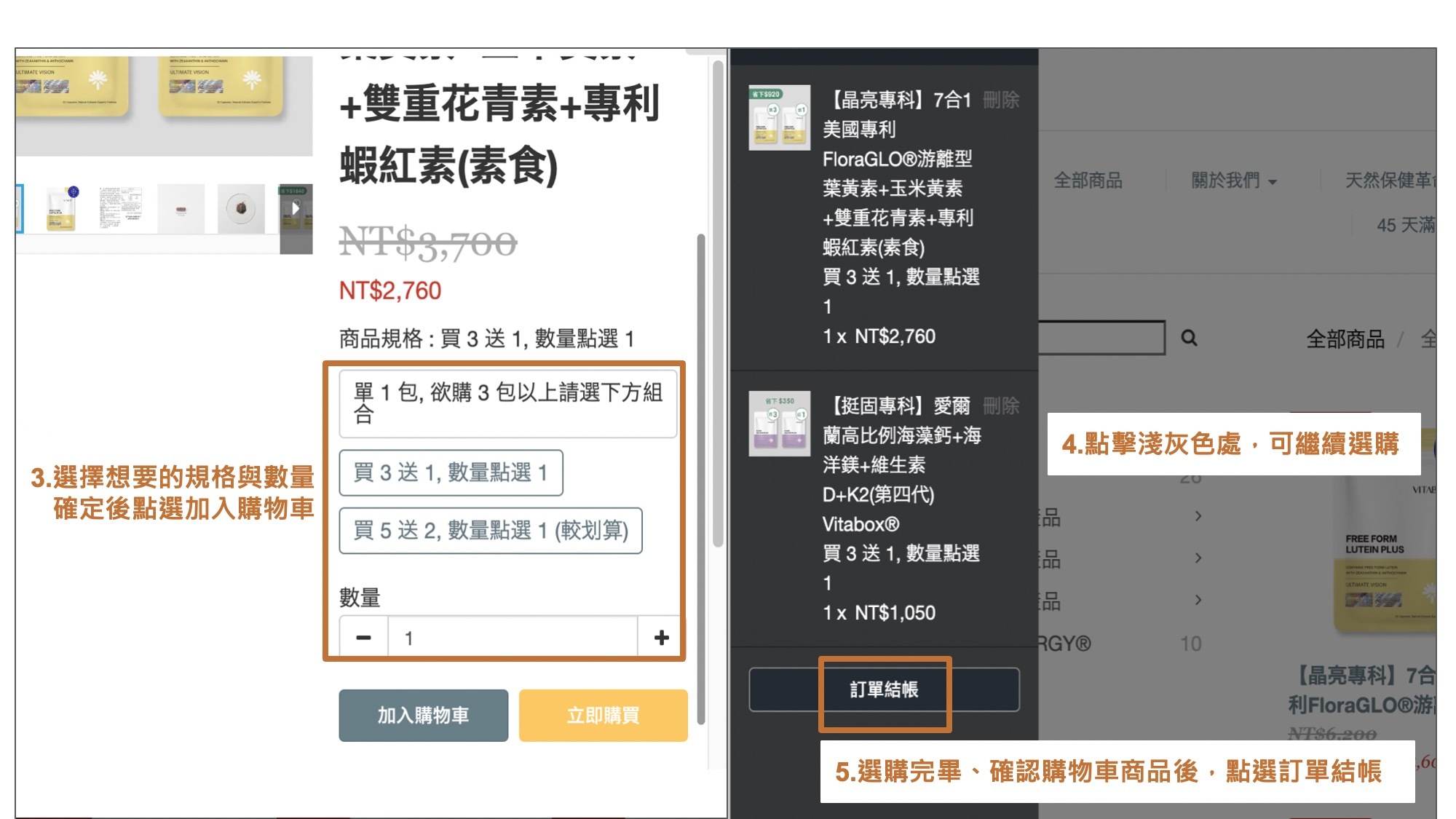The height and width of the screenshot is (819, 1456).
Task: Expand the third category chevron arrow
Action: [x=1198, y=600]
